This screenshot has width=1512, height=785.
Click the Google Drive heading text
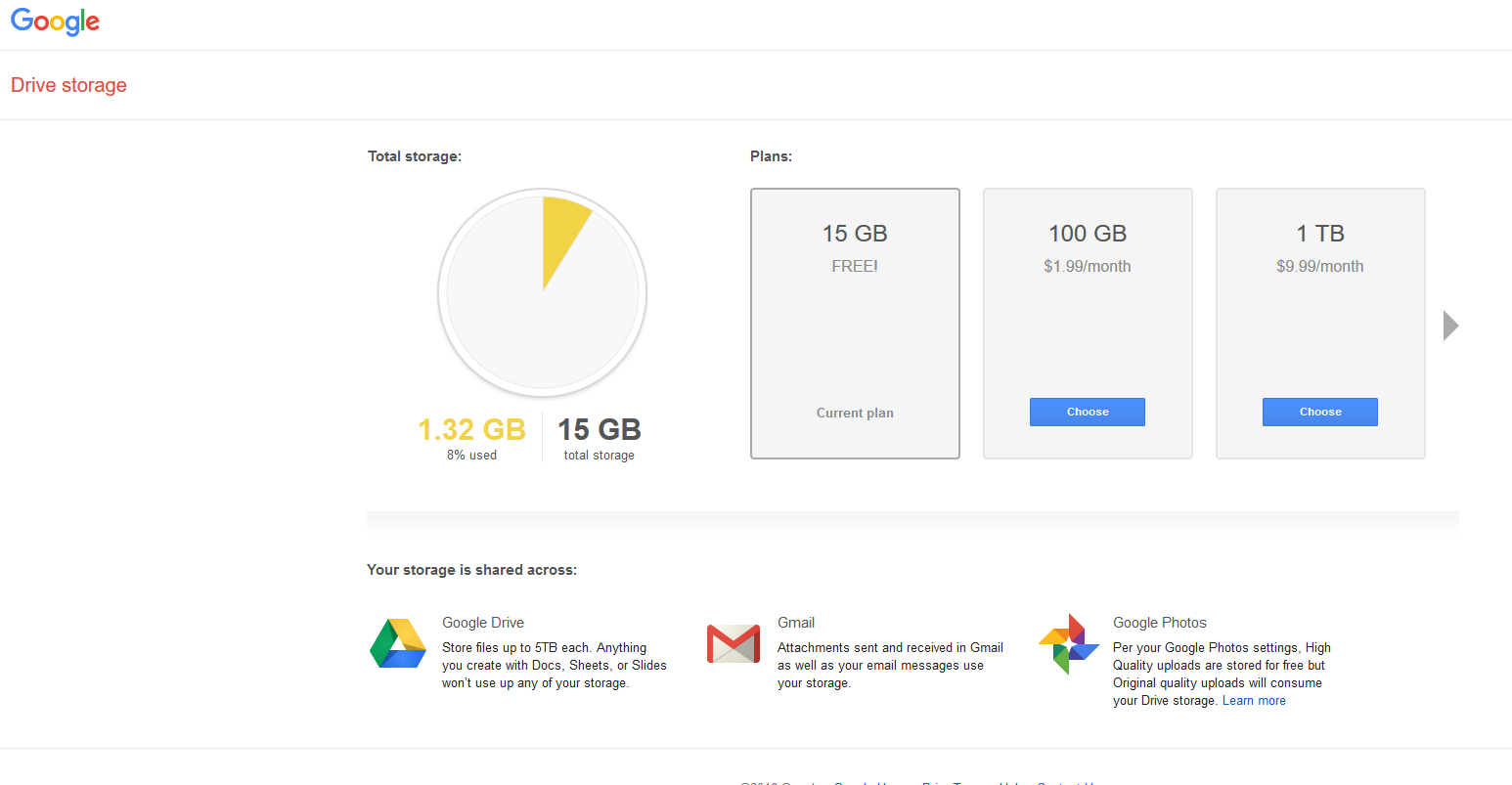tap(483, 623)
